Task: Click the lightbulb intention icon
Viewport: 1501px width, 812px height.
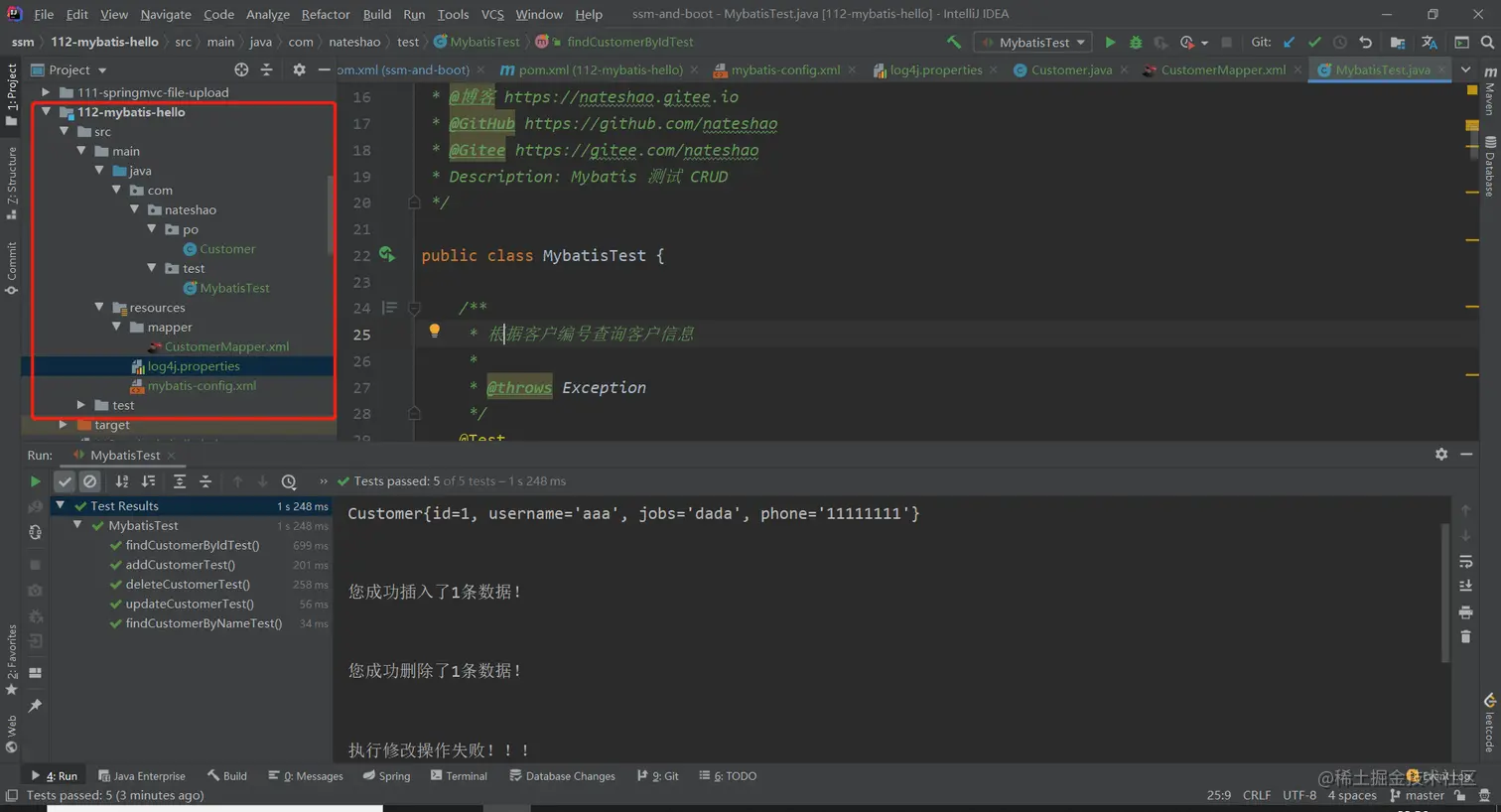Action: [x=434, y=331]
